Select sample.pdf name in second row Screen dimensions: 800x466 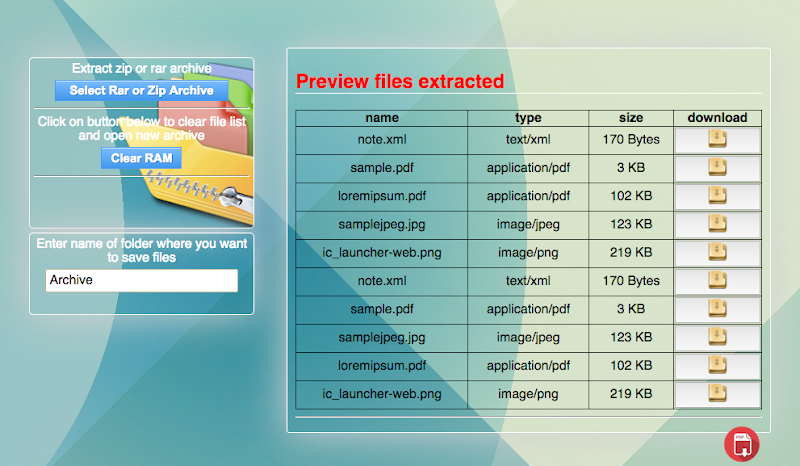click(x=382, y=168)
